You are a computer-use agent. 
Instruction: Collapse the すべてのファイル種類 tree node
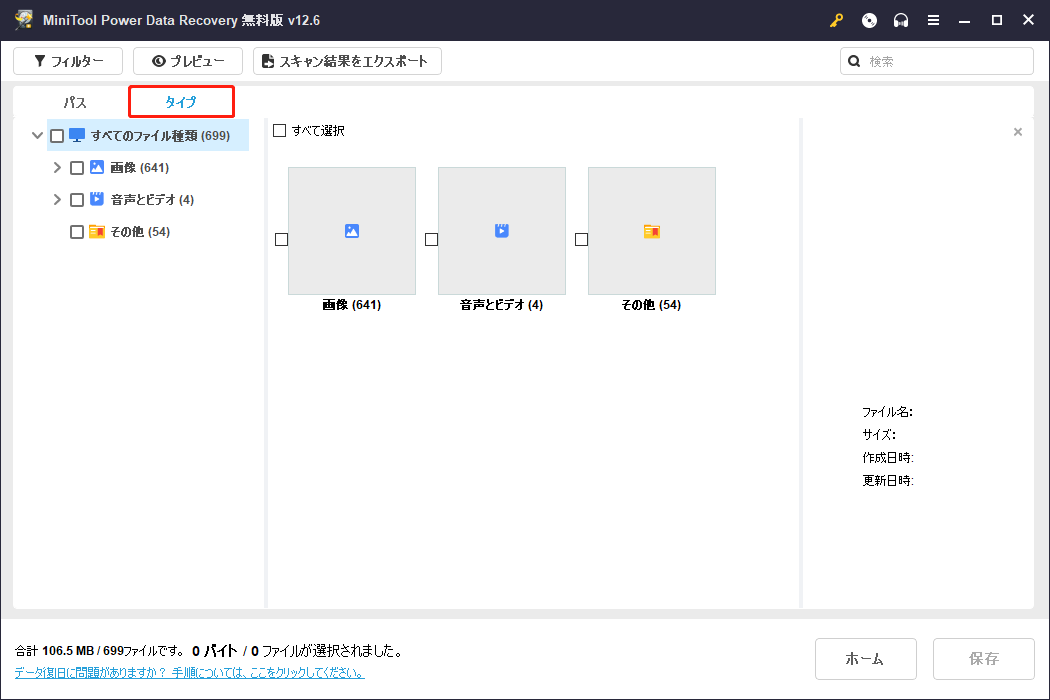38,136
